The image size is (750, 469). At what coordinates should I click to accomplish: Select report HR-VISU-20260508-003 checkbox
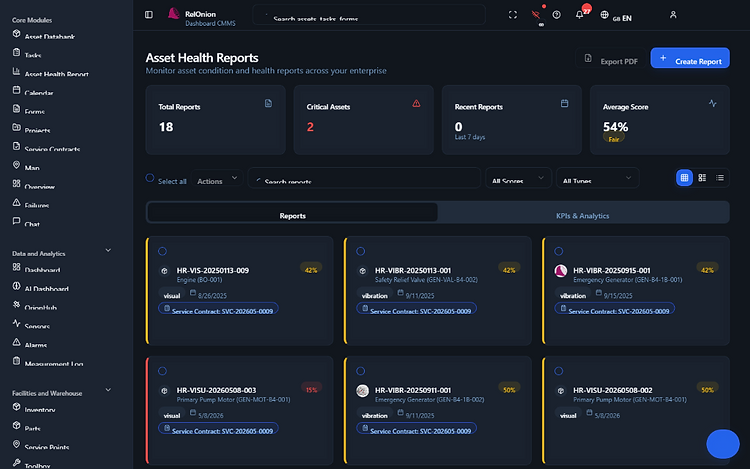[163, 371]
